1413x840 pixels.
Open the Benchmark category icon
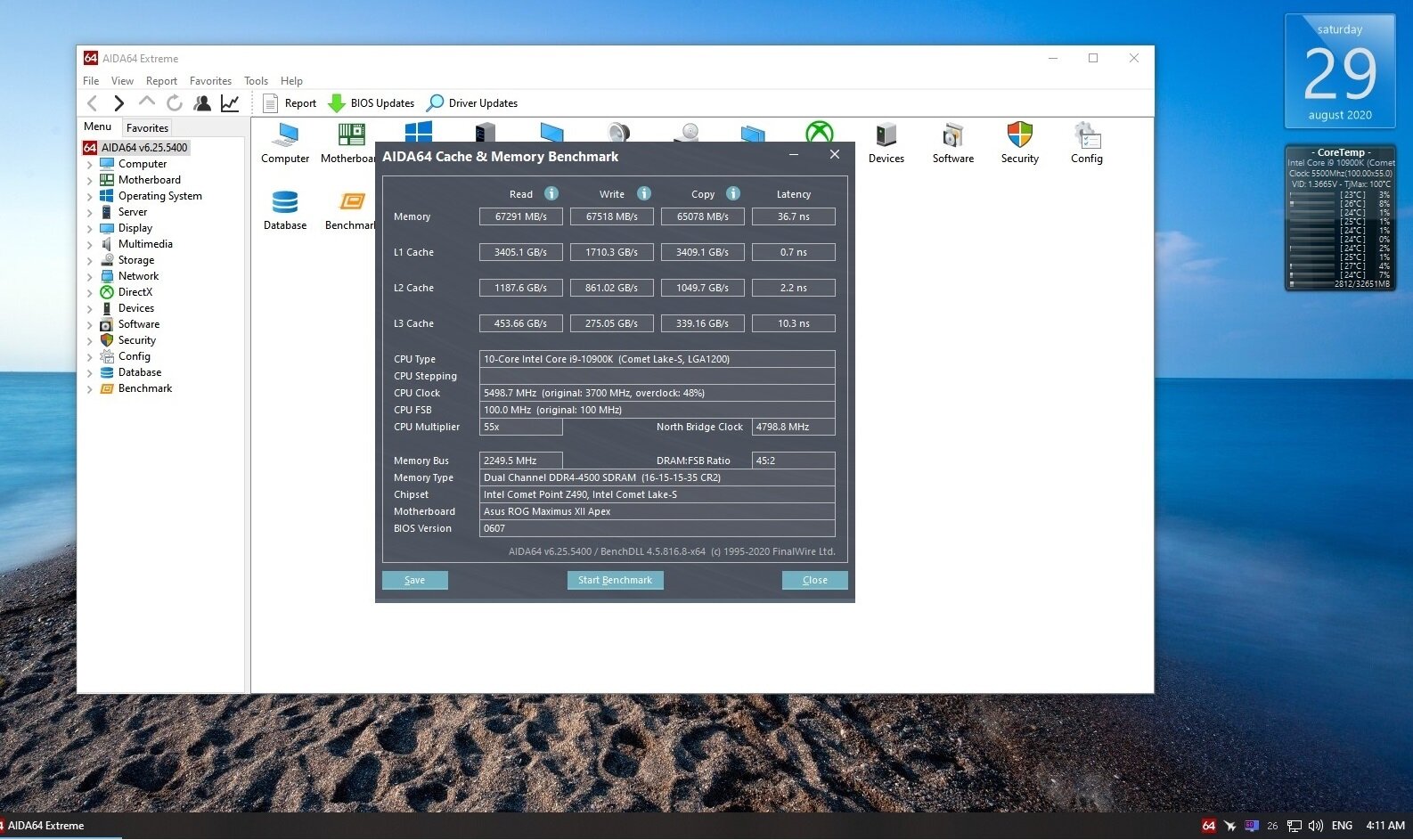click(x=350, y=211)
